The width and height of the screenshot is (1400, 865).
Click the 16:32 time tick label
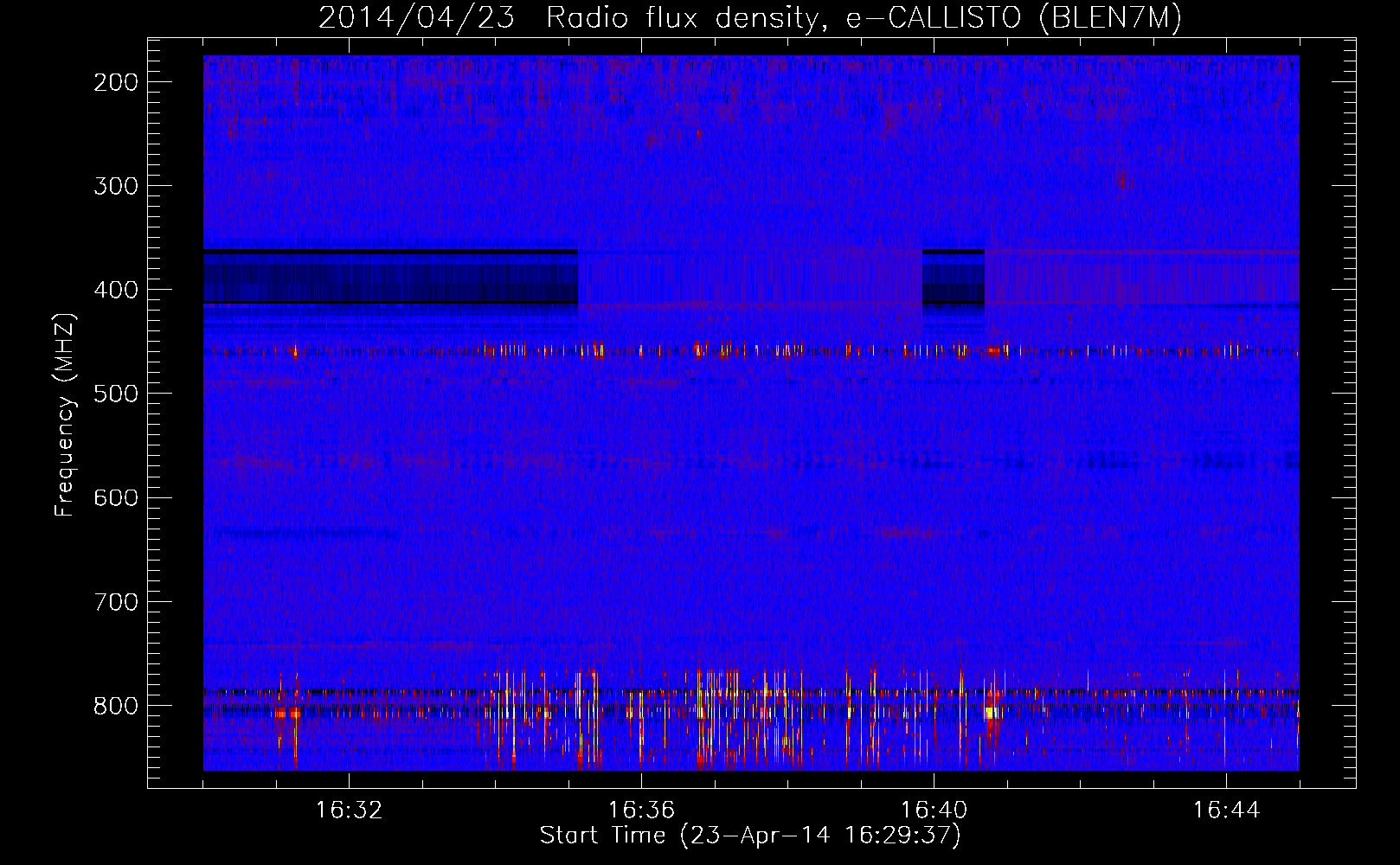coord(349,811)
